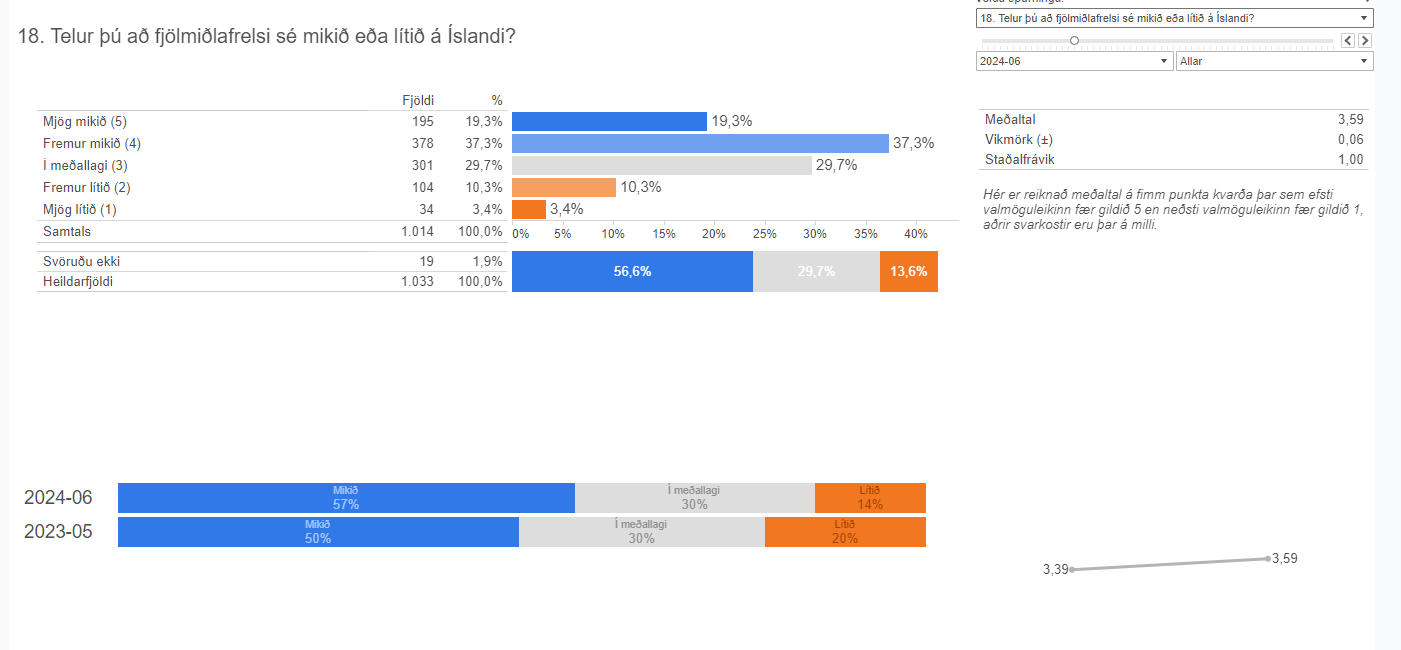Click the Fremur lítið 10,3% bar
Viewport: 1401px width, 650px height.
pyautogui.click(x=563, y=187)
